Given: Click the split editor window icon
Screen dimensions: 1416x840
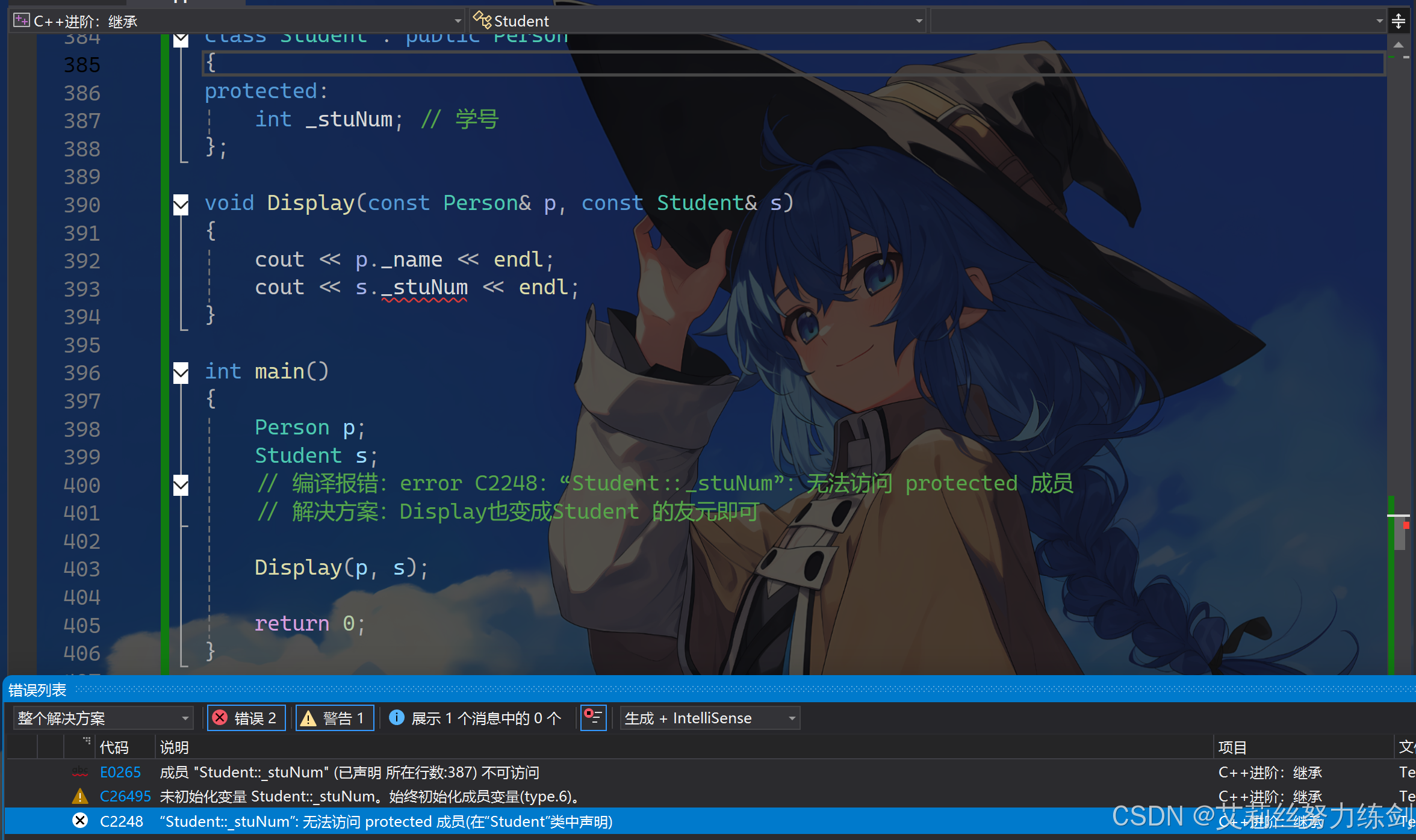Looking at the screenshot, I should click(1398, 22).
